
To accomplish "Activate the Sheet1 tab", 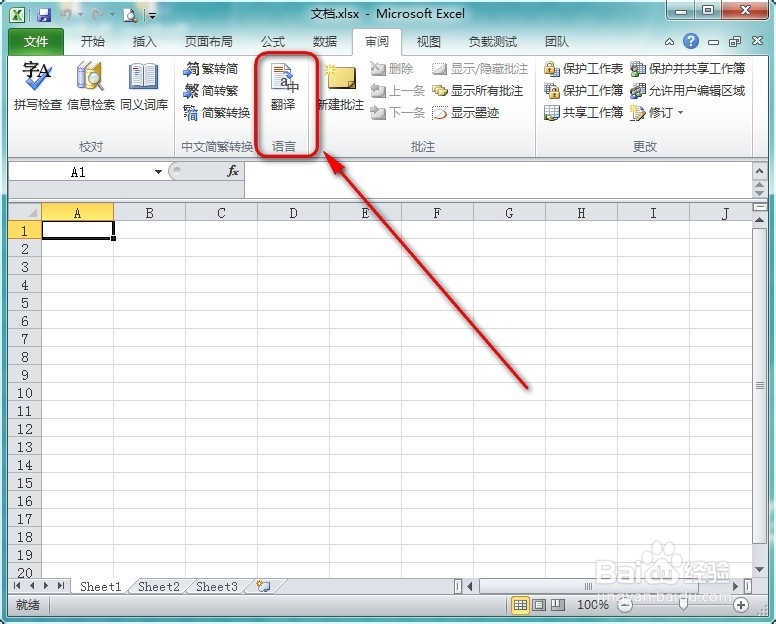I will [100, 587].
